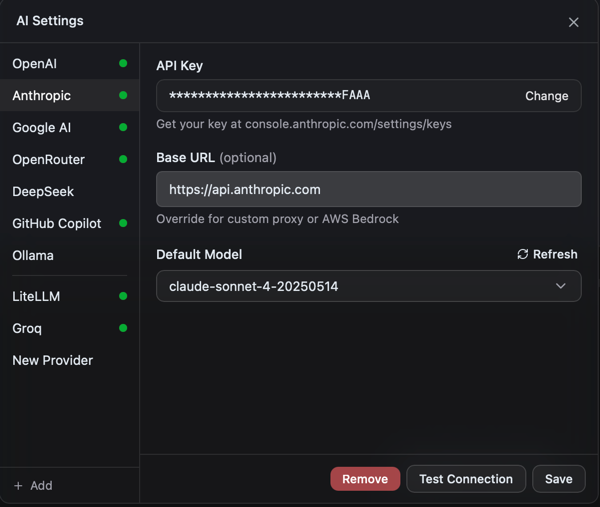This screenshot has width=600, height=507.
Task: Open the Default Model dropdown
Action: 369,286
